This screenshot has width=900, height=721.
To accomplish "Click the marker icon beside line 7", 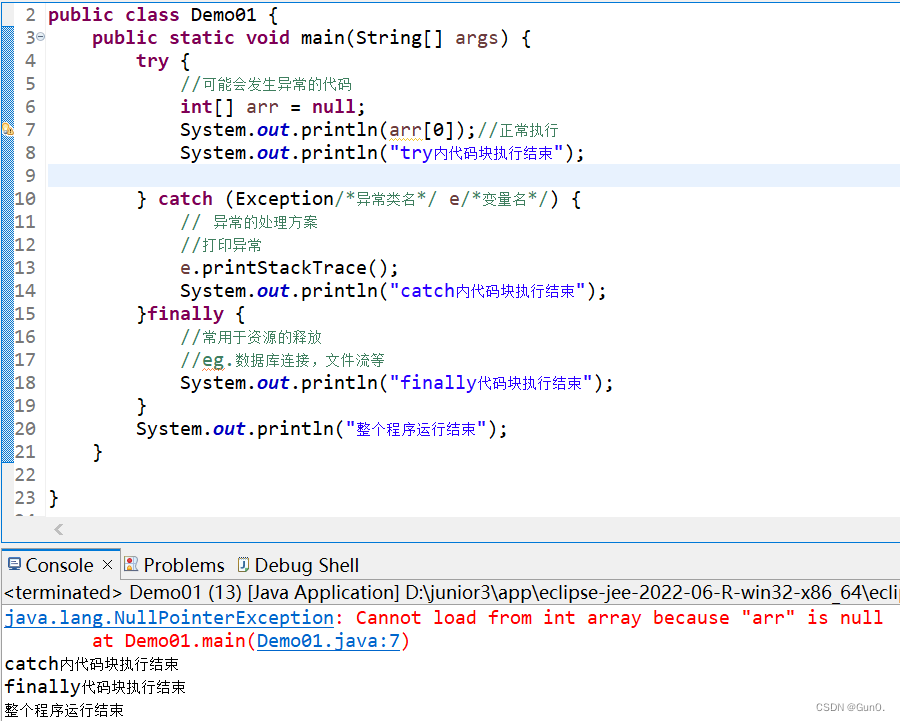I will click(x=6, y=130).
